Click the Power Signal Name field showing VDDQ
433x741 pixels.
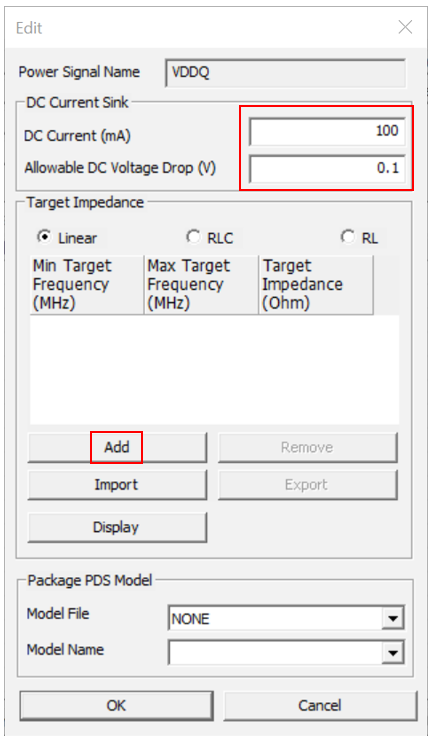286,73
